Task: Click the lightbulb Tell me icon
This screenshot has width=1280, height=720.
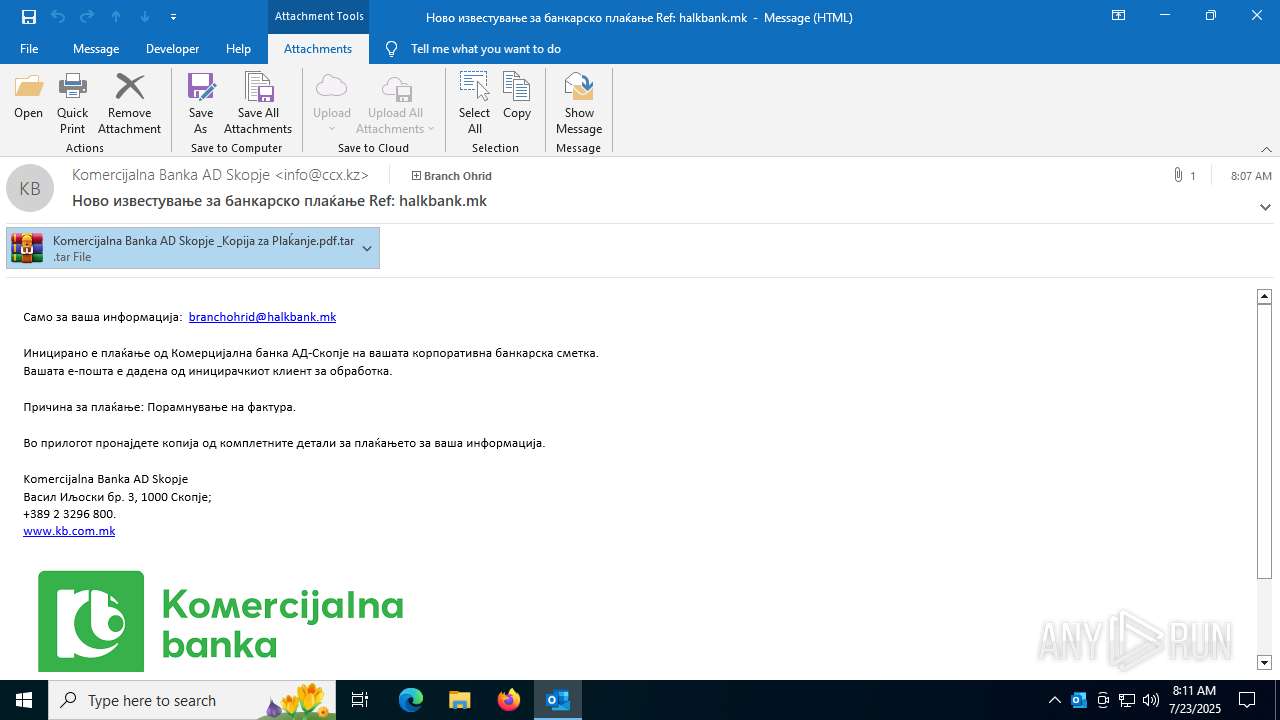Action: 391,49
